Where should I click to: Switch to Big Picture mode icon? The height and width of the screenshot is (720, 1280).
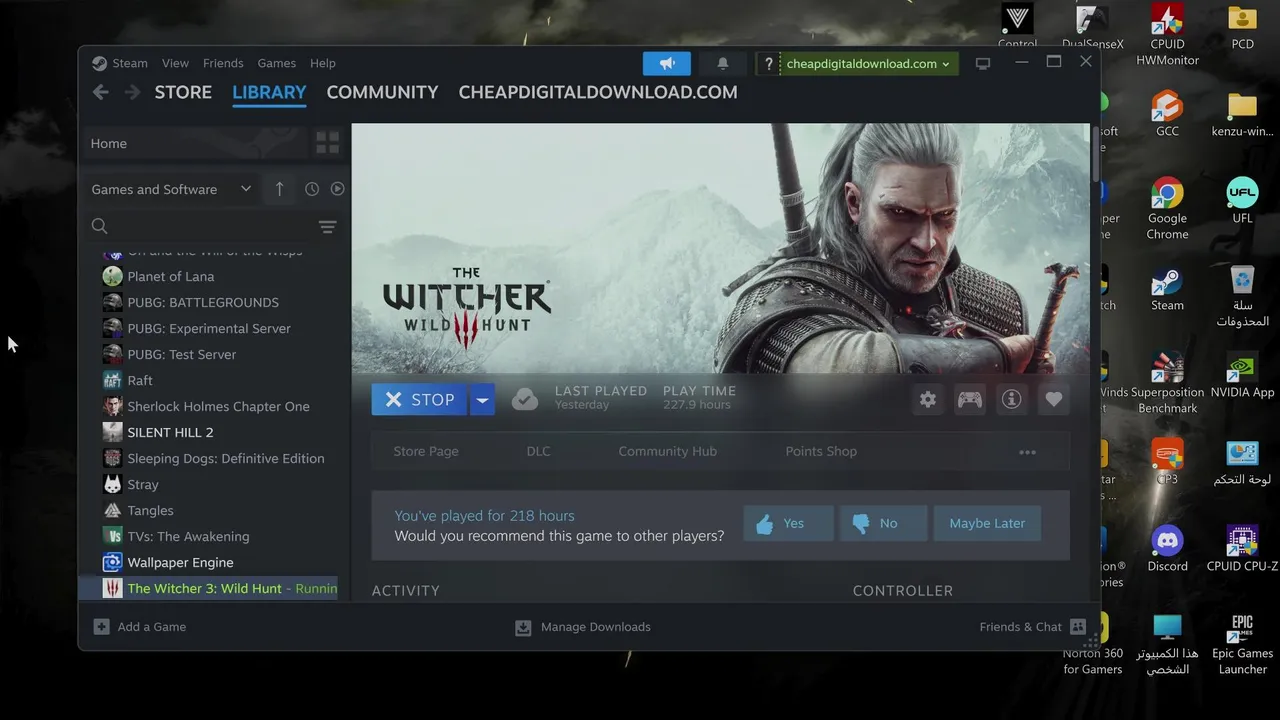(983, 63)
